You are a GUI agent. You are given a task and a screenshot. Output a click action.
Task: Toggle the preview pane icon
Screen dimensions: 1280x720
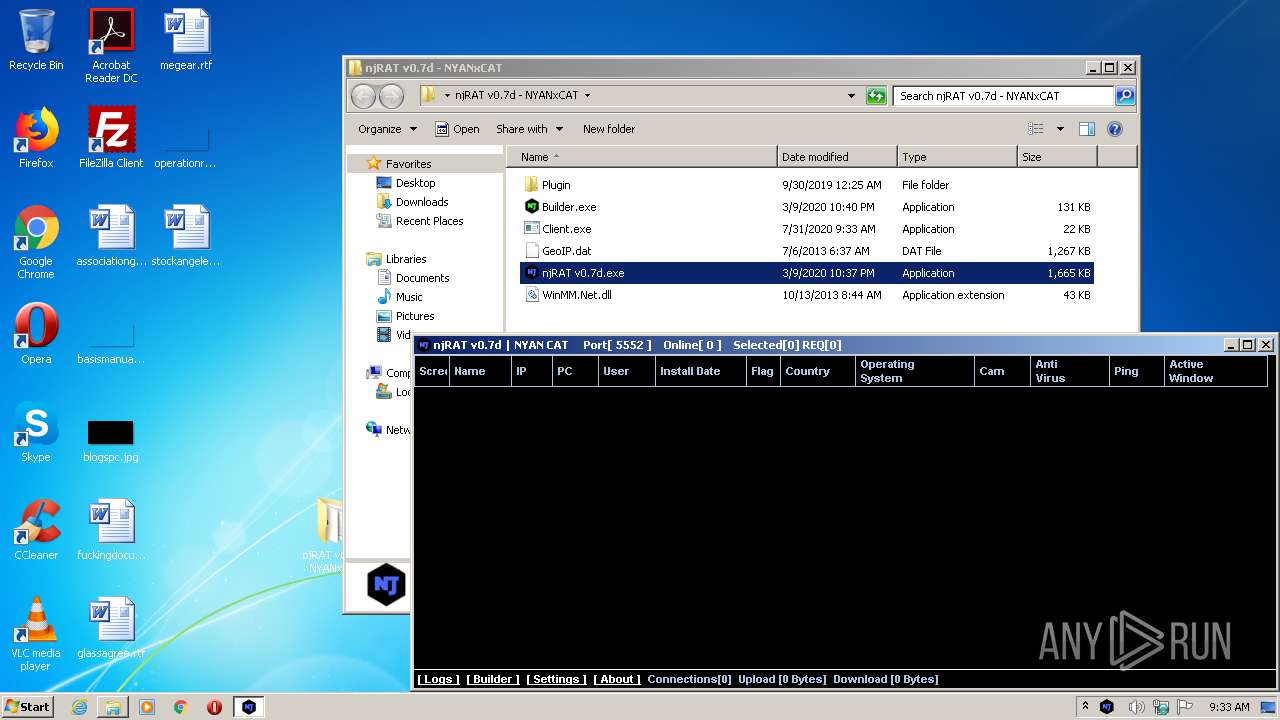pos(1087,129)
